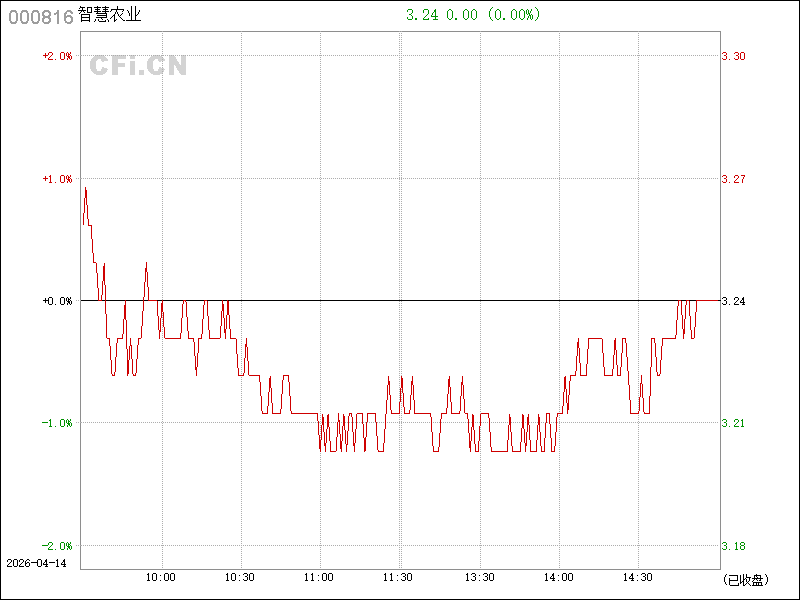Click the stock code 000816
The width and height of the screenshot is (800, 600).
[x=40, y=15]
